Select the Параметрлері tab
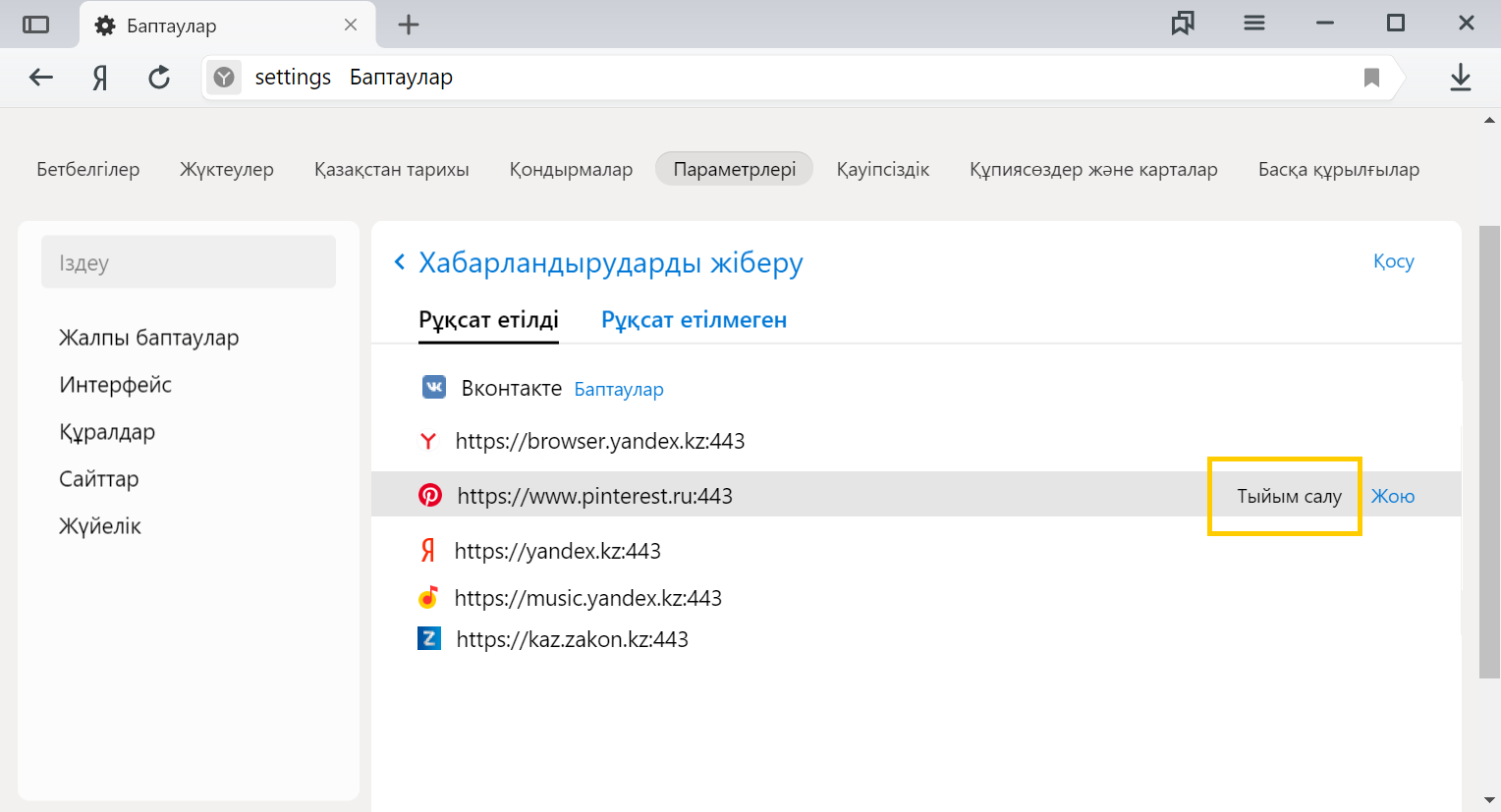Viewport: 1501px width, 812px height. (735, 169)
